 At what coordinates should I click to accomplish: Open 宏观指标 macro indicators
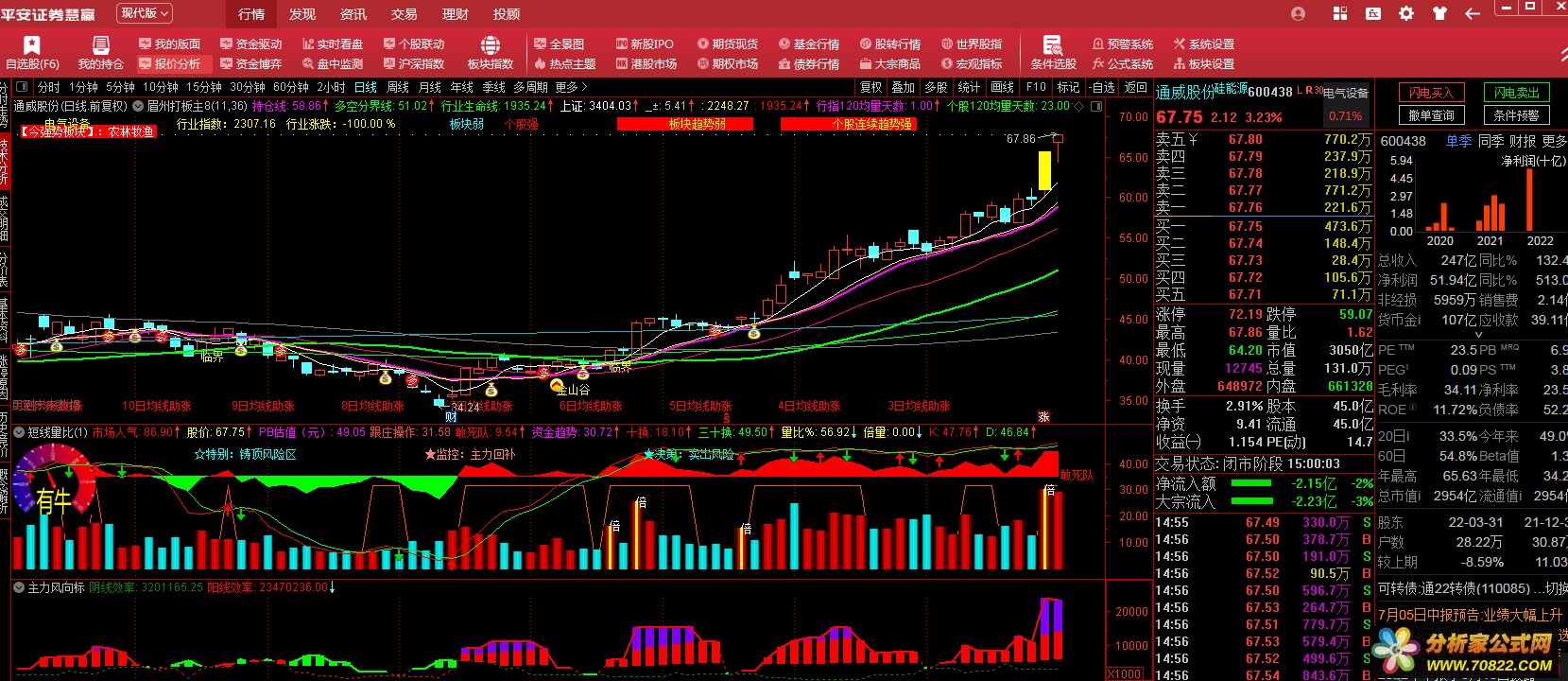click(x=972, y=63)
